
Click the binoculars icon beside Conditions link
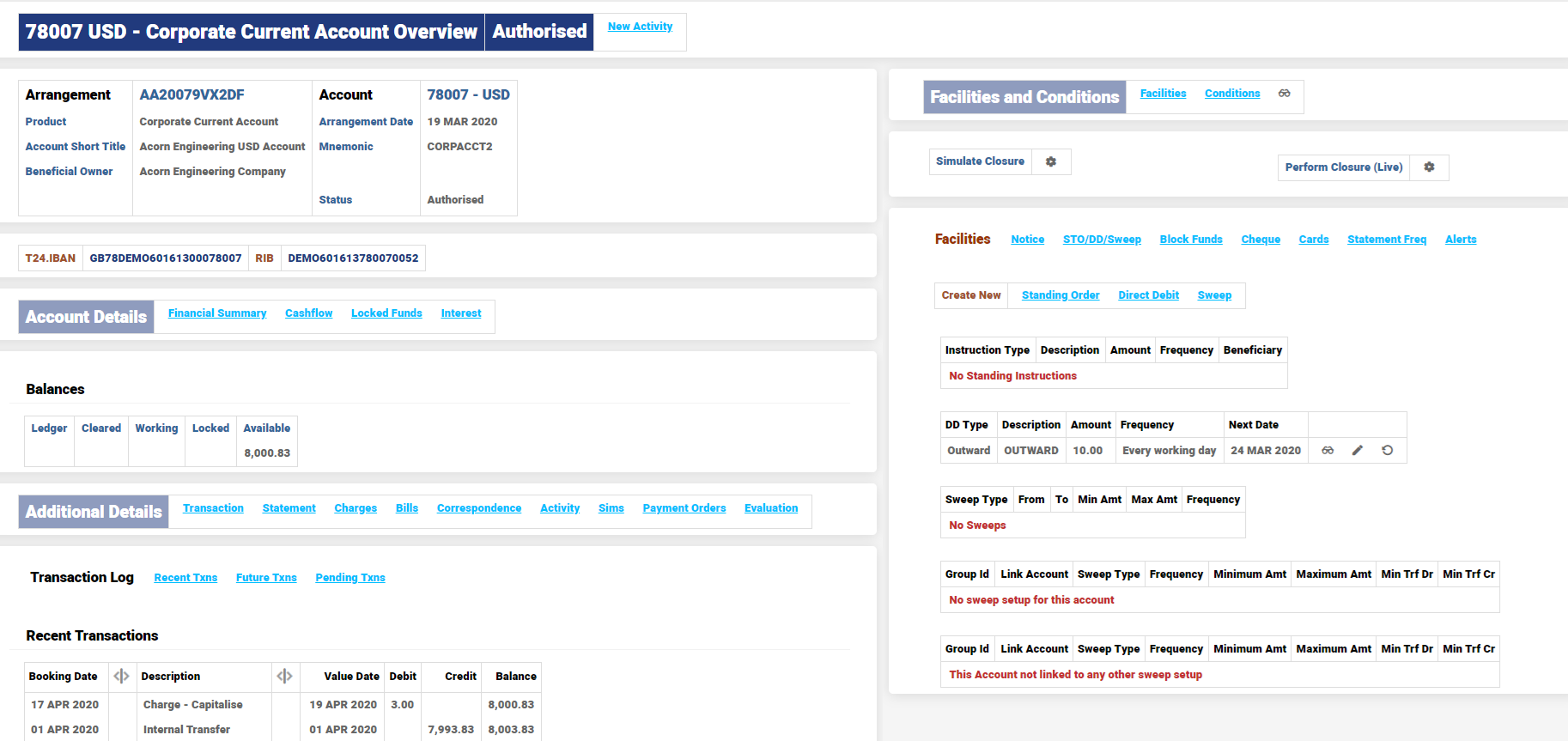1284,94
